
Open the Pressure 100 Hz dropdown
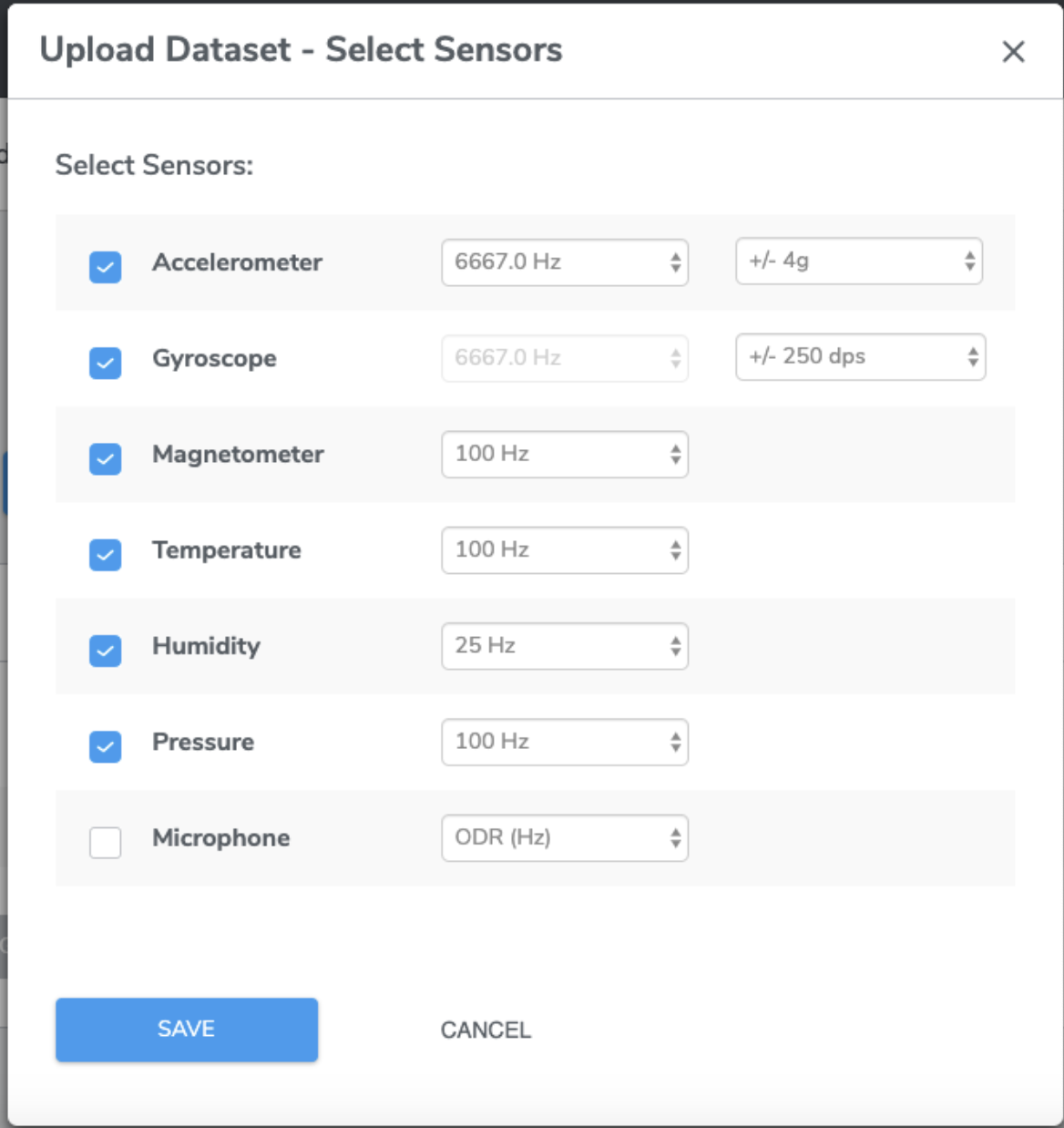565,742
